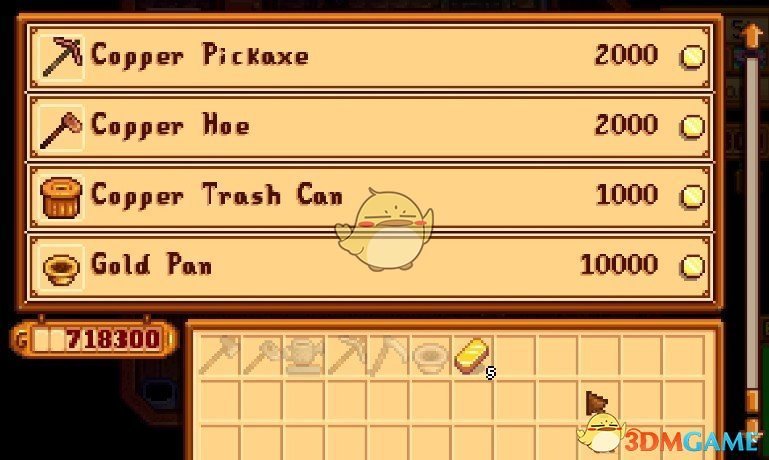
Task: Click the Copper Pickaxe icon in shop list
Action: click(x=62, y=57)
